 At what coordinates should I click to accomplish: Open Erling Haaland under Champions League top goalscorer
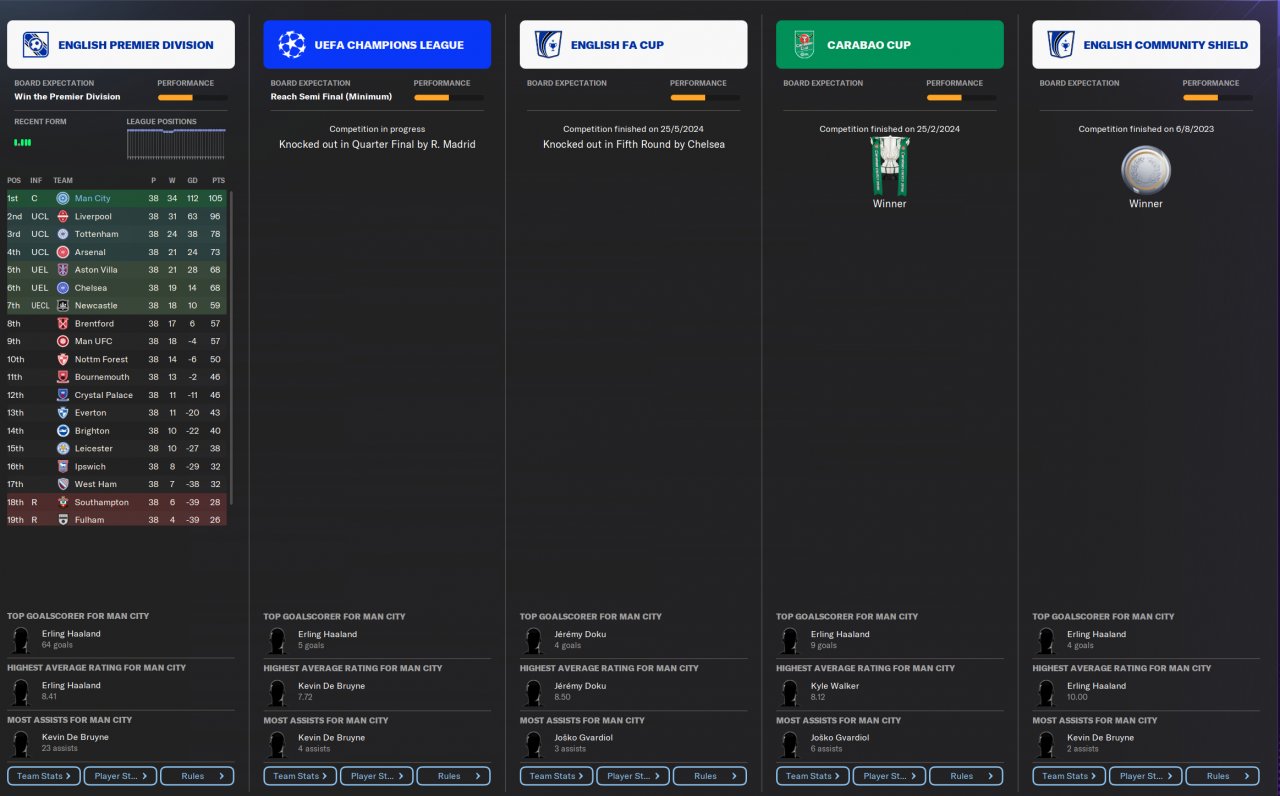pyautogui.click(x=327, y=634)
